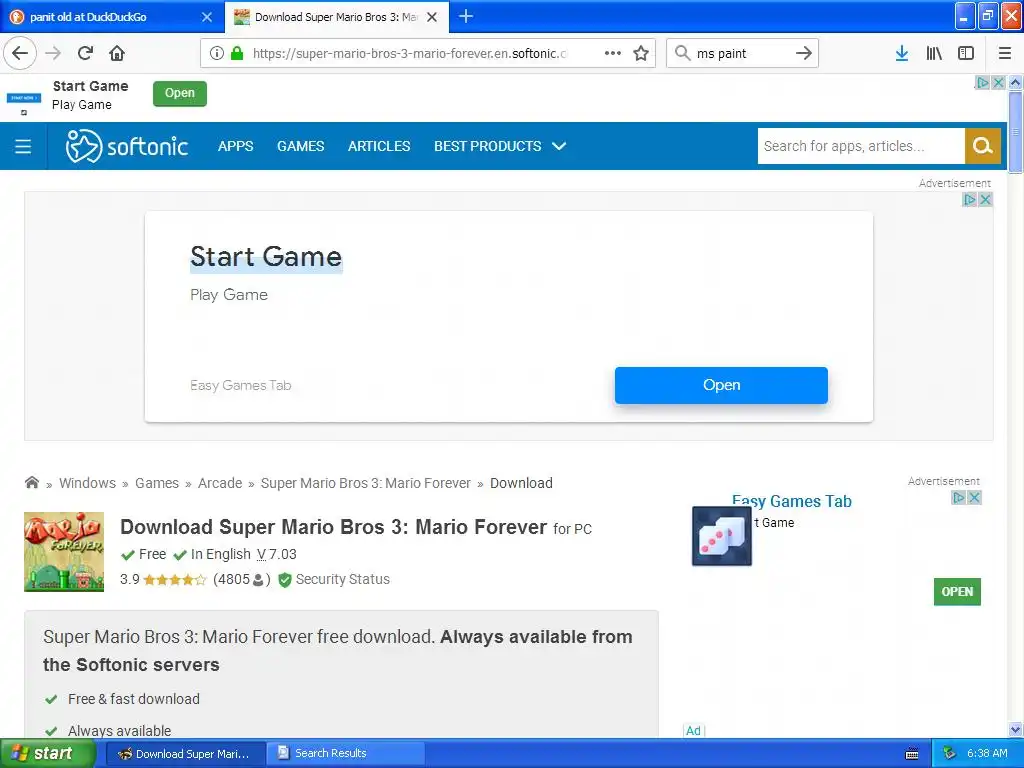This screenshot has height=768, width=1024.
Task: Open the Apps menu on Softonic
Action: point(236,146)
